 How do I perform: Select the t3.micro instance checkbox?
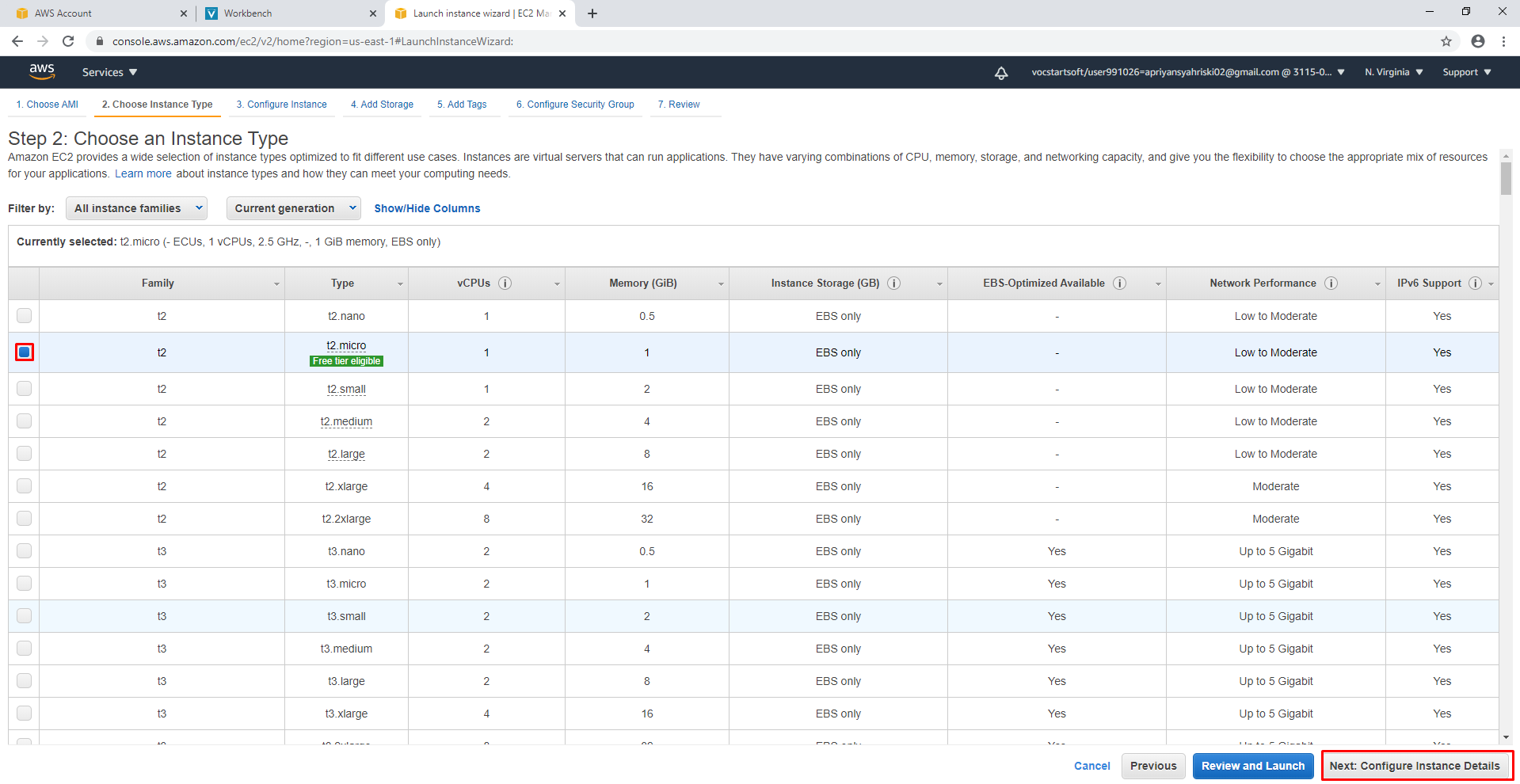tap(25, 584)
